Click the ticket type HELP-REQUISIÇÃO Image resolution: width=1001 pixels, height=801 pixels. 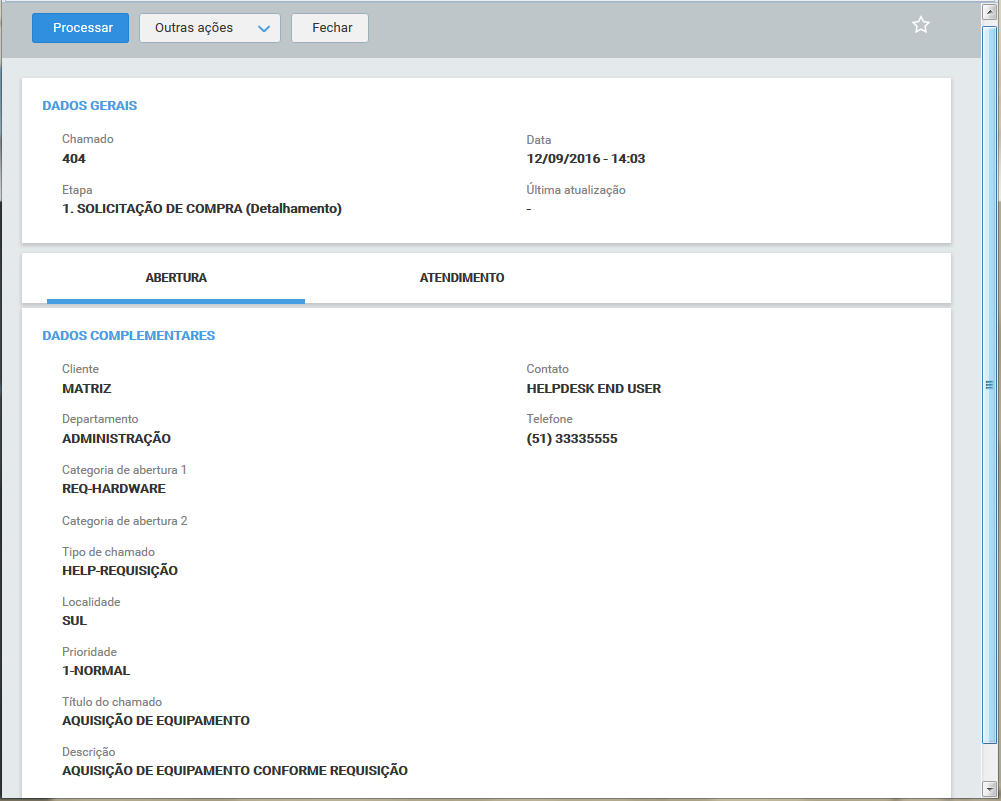(119, 570)
